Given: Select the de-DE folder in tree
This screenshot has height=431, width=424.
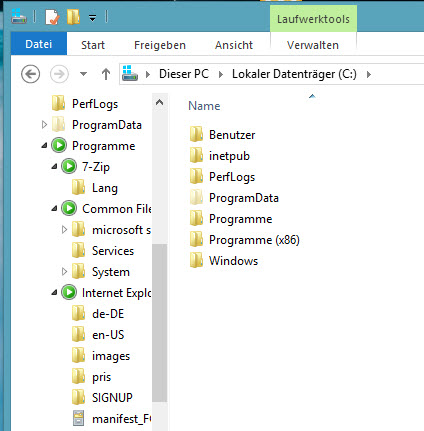Looking at the screenshot, I should 108,314.
